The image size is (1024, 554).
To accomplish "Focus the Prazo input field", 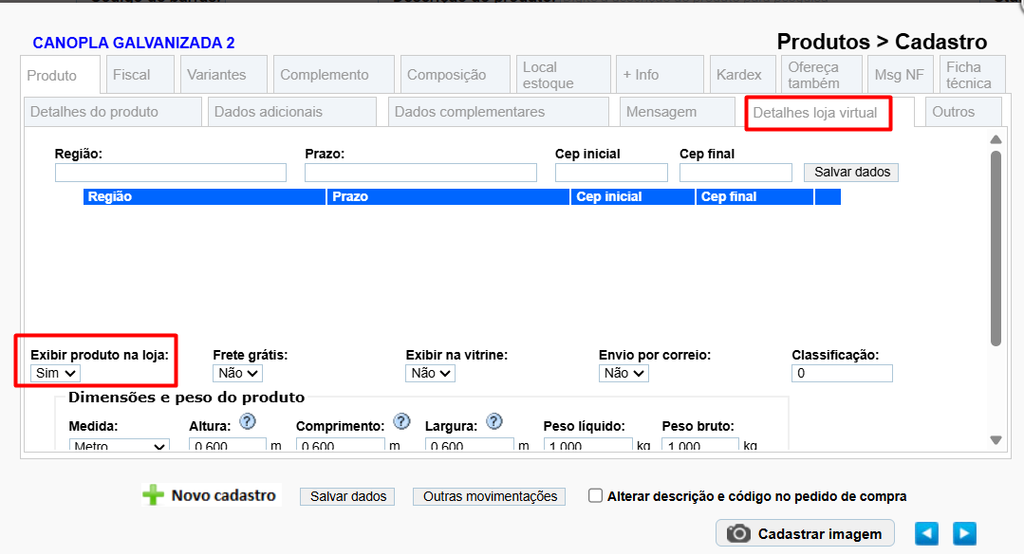I will [421, 172].
